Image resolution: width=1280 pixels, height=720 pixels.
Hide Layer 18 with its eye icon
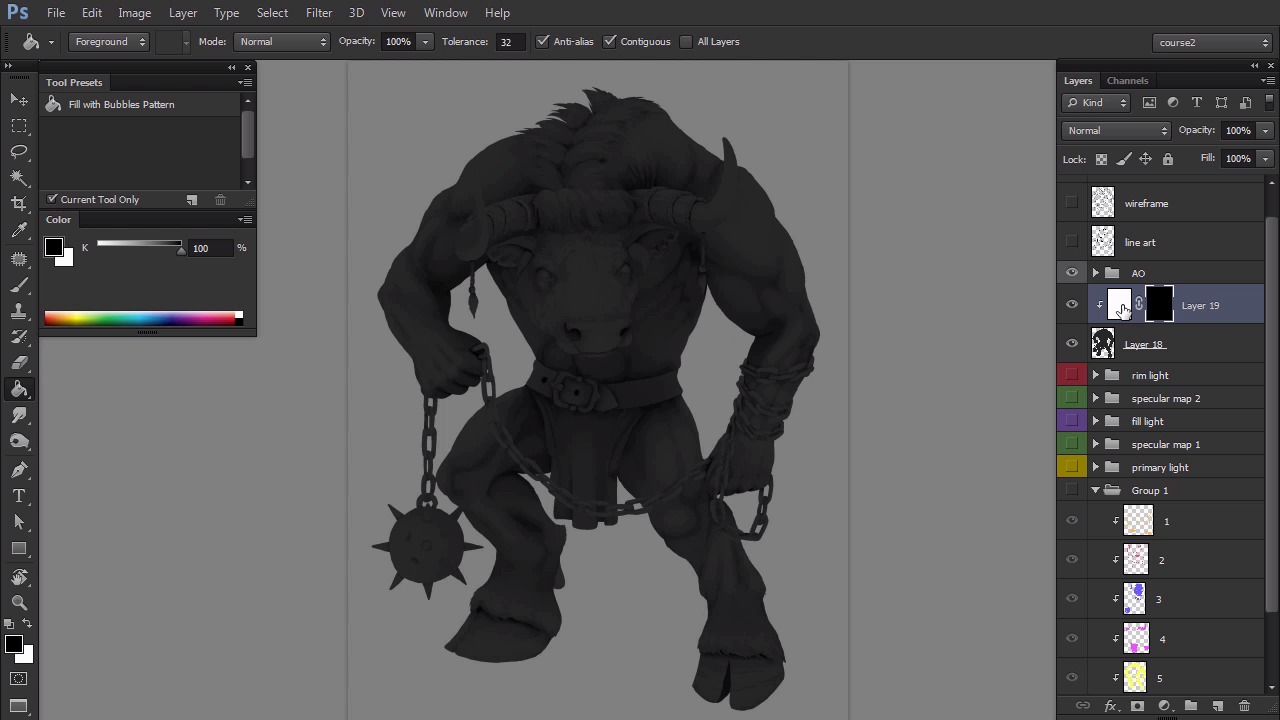(x=1072, y=344)
